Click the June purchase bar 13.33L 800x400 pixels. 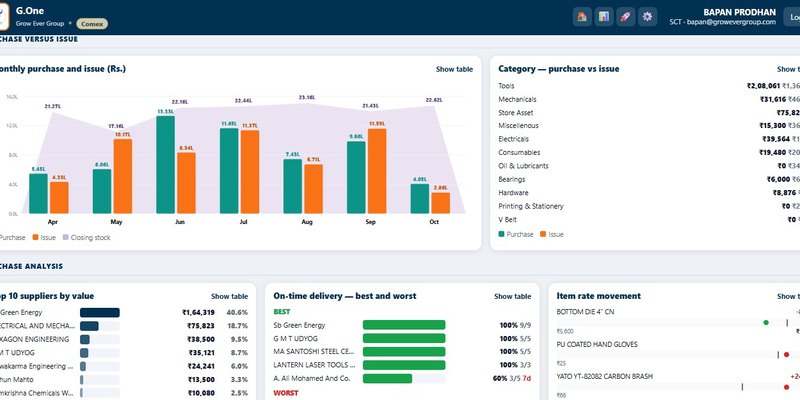click(x=165, y=164)
